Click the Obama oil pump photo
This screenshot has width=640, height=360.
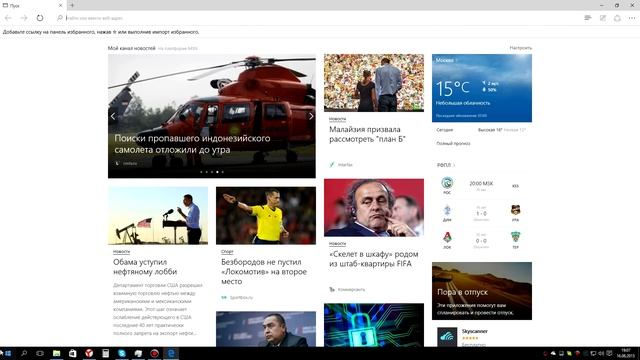tap(158, 216)
